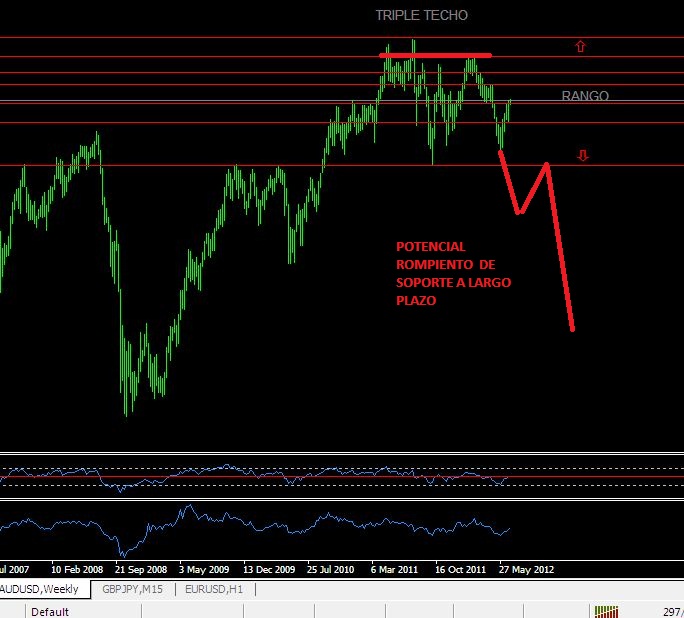The height and width of the screenshot is (618, 684).
Task: Select the thick red triple-top resistance line
Action: pos(436,55)
